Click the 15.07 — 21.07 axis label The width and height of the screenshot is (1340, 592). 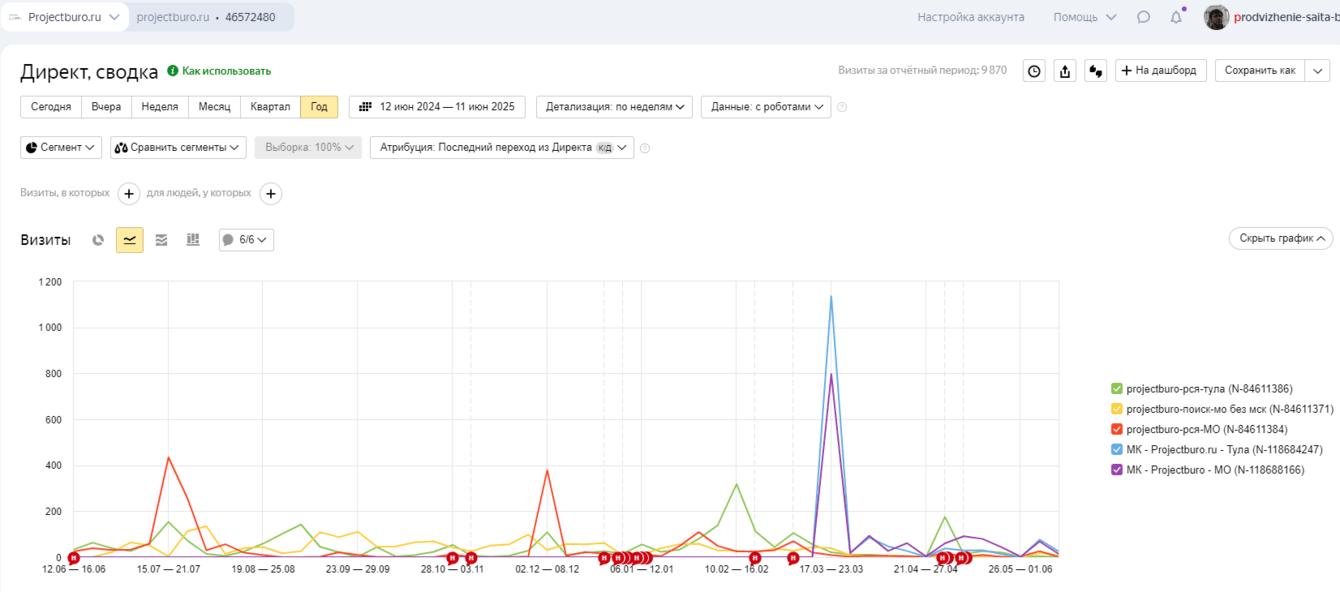coord(168,569)
